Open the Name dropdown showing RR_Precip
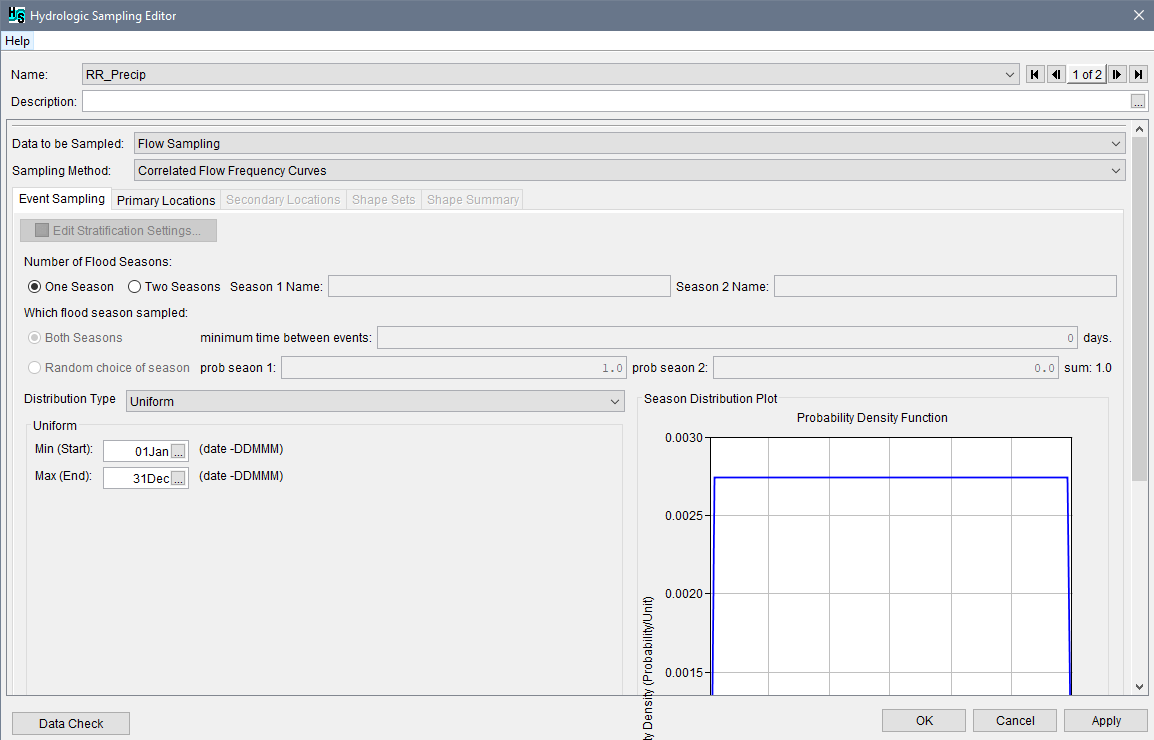The width and height of the screenshot is (1154, 740). pyautogui.click(x=1009, y=74)
